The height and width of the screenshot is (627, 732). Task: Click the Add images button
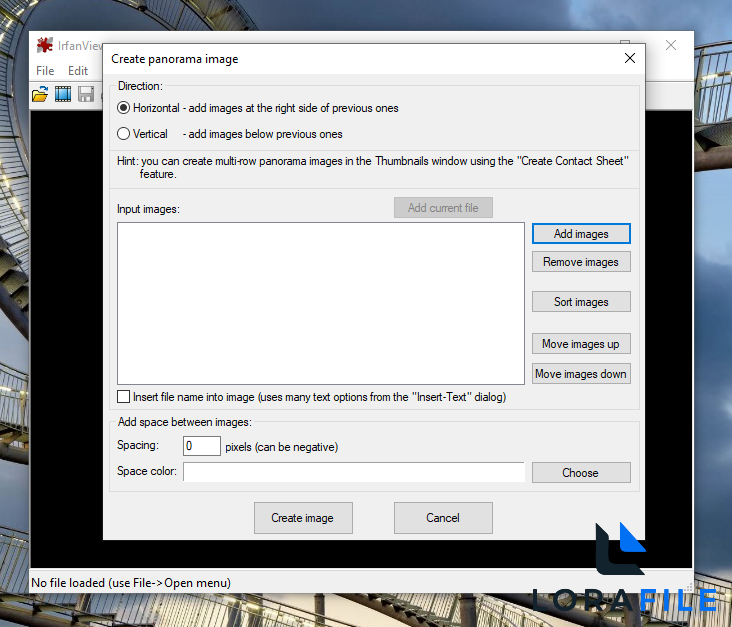click(x=581, y=233)
